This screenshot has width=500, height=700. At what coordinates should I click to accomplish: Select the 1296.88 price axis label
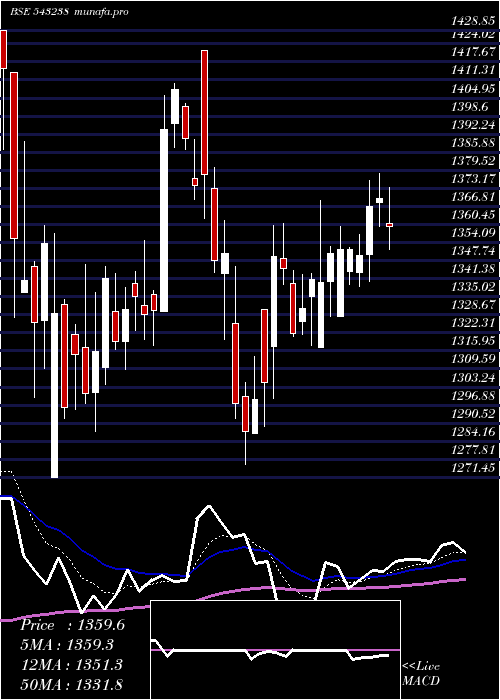click(x=473, y=396)
